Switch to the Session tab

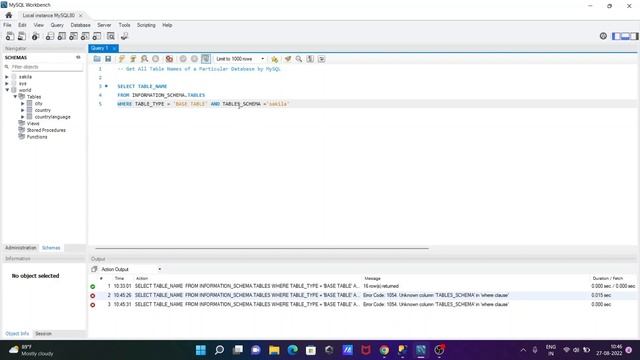pyautogui.click(x=43, y=333)
